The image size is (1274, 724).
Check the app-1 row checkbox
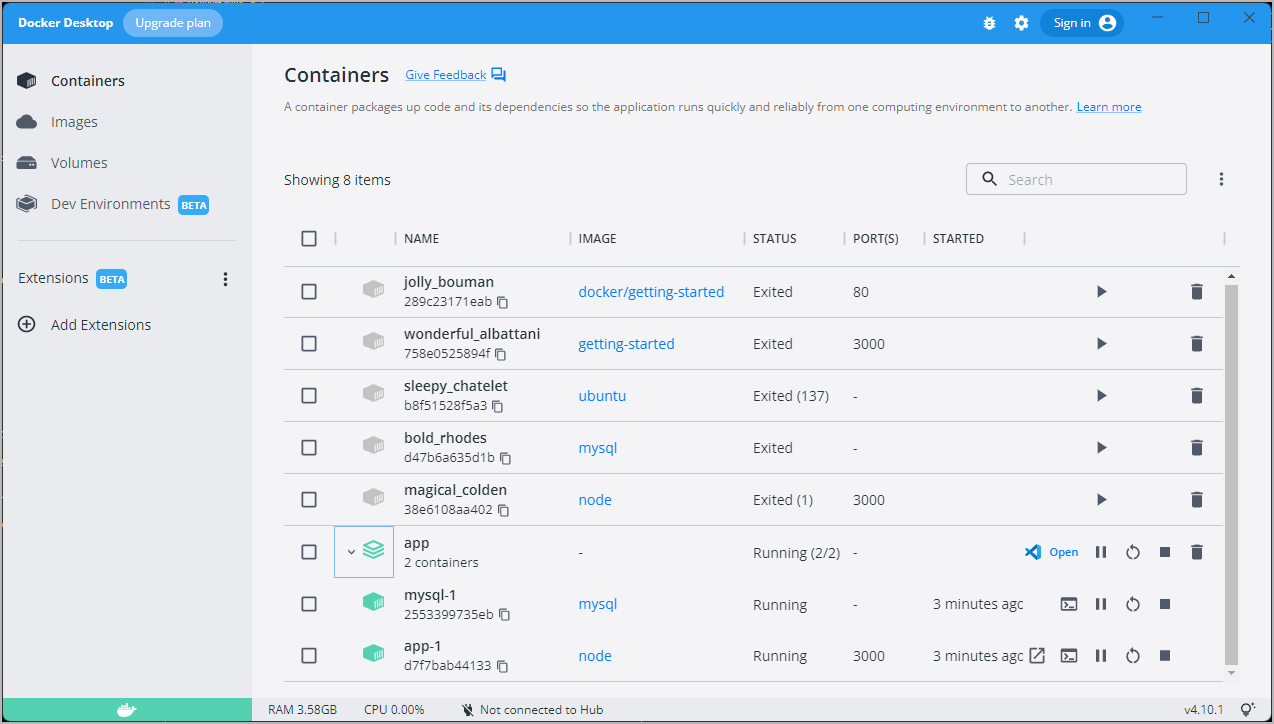pos(309,656)
